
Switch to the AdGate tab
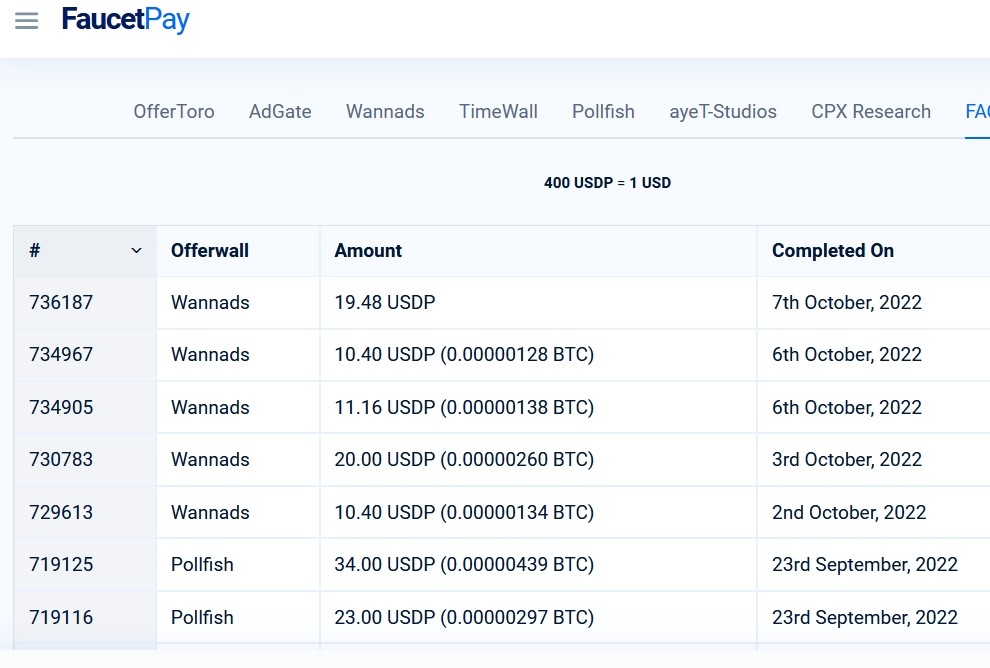tap(280, 112)
